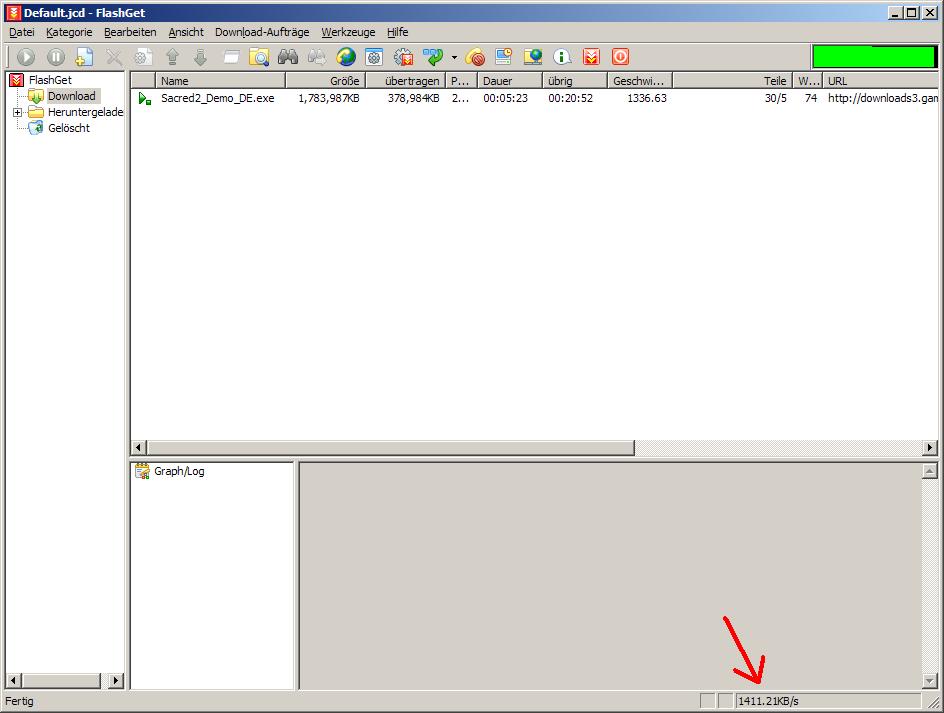Open the scheduler clock monitor icon
The height and width of the screenshot is (713, 944).
503,57
